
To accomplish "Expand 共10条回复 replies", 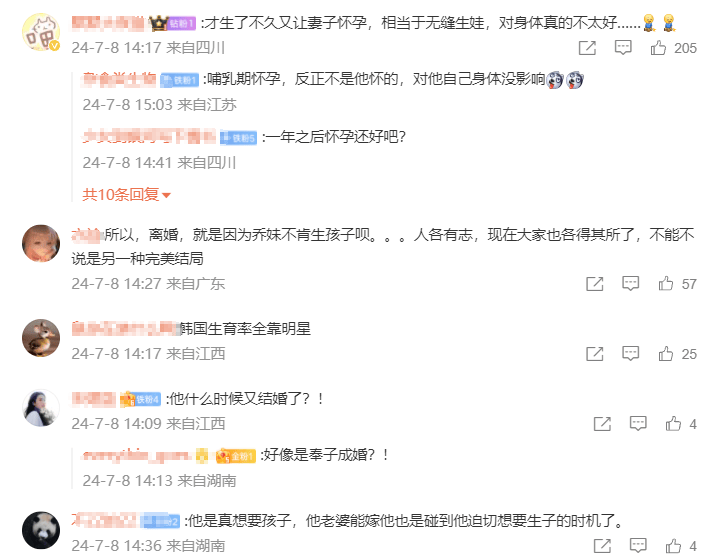I will (127, 195).
